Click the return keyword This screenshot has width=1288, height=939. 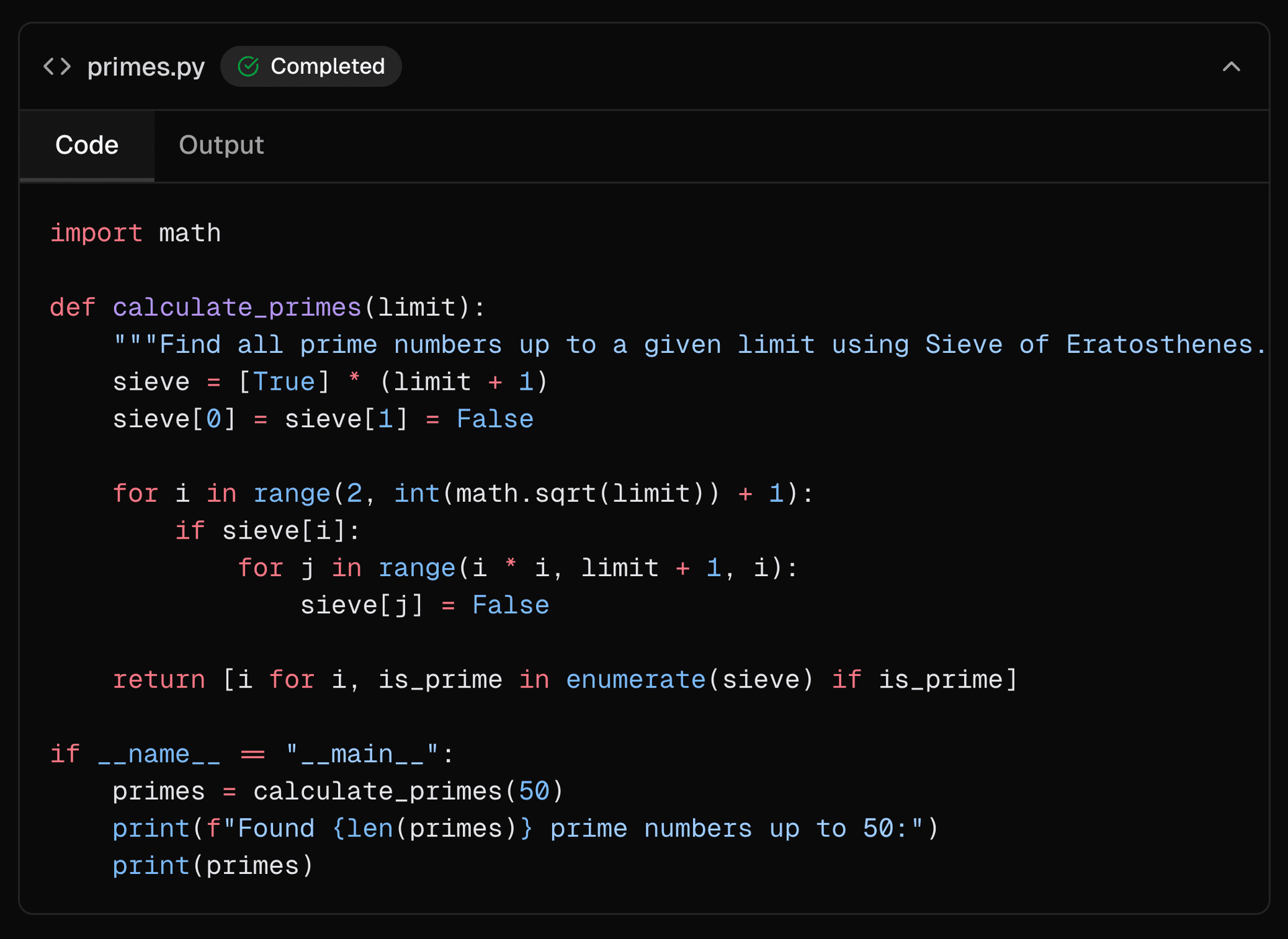(158, 679)
